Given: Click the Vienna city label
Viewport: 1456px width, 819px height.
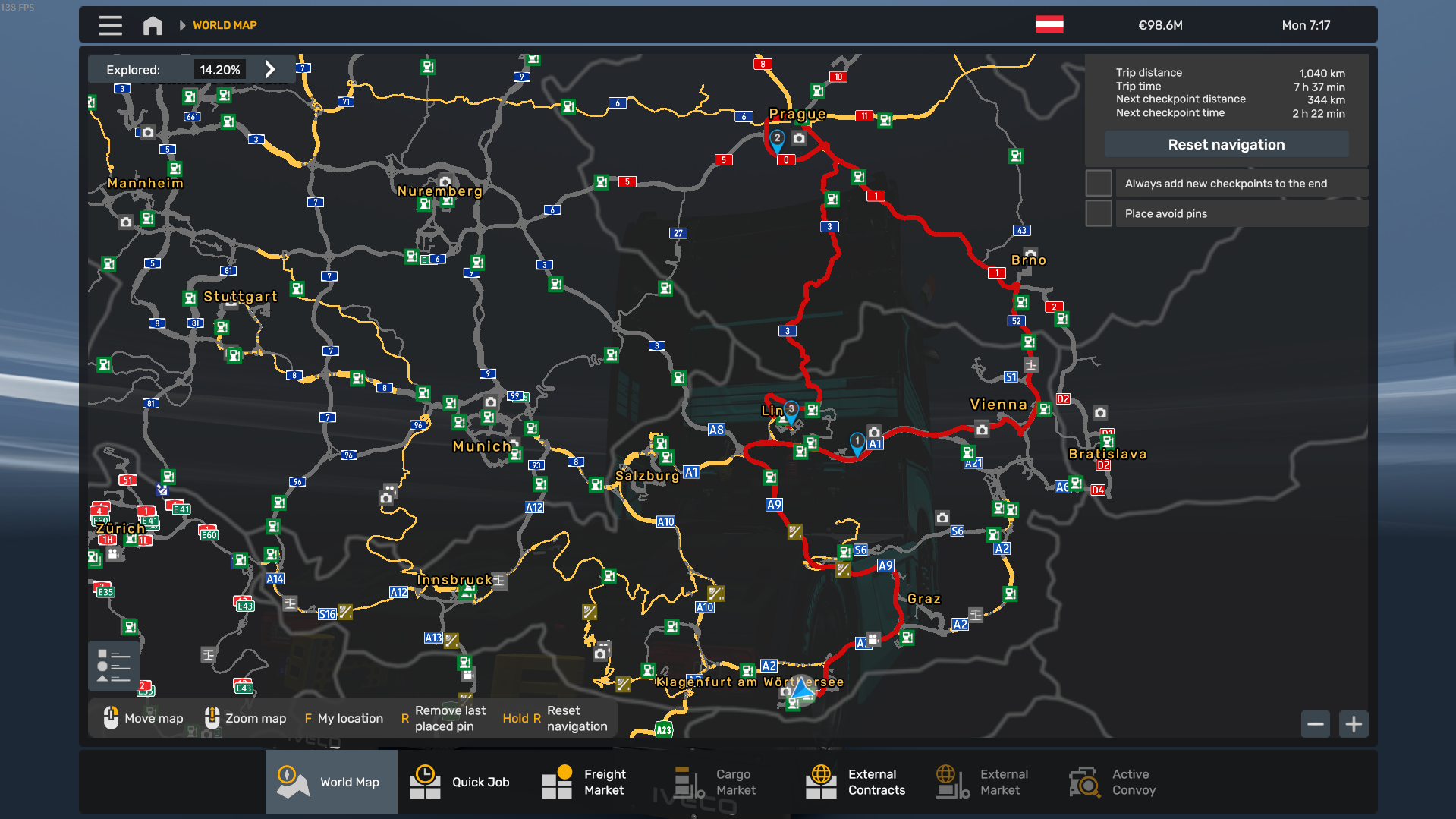Looking at the screenshot, I should click(x=998, y=405).
